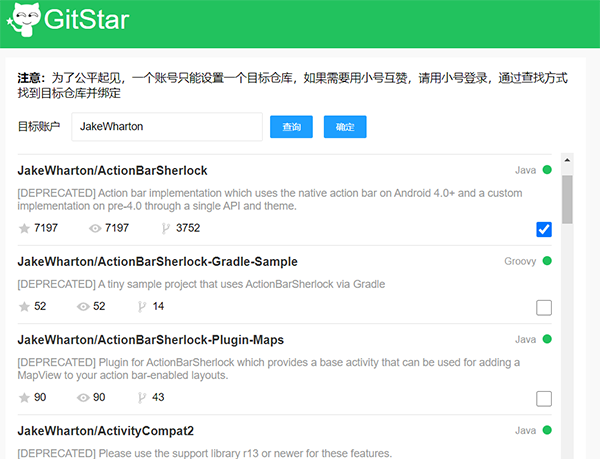Image resolution: width=600 pixels, height=459 pixels.
Task: Click the fork count 3752
Action: coord(188,228)
